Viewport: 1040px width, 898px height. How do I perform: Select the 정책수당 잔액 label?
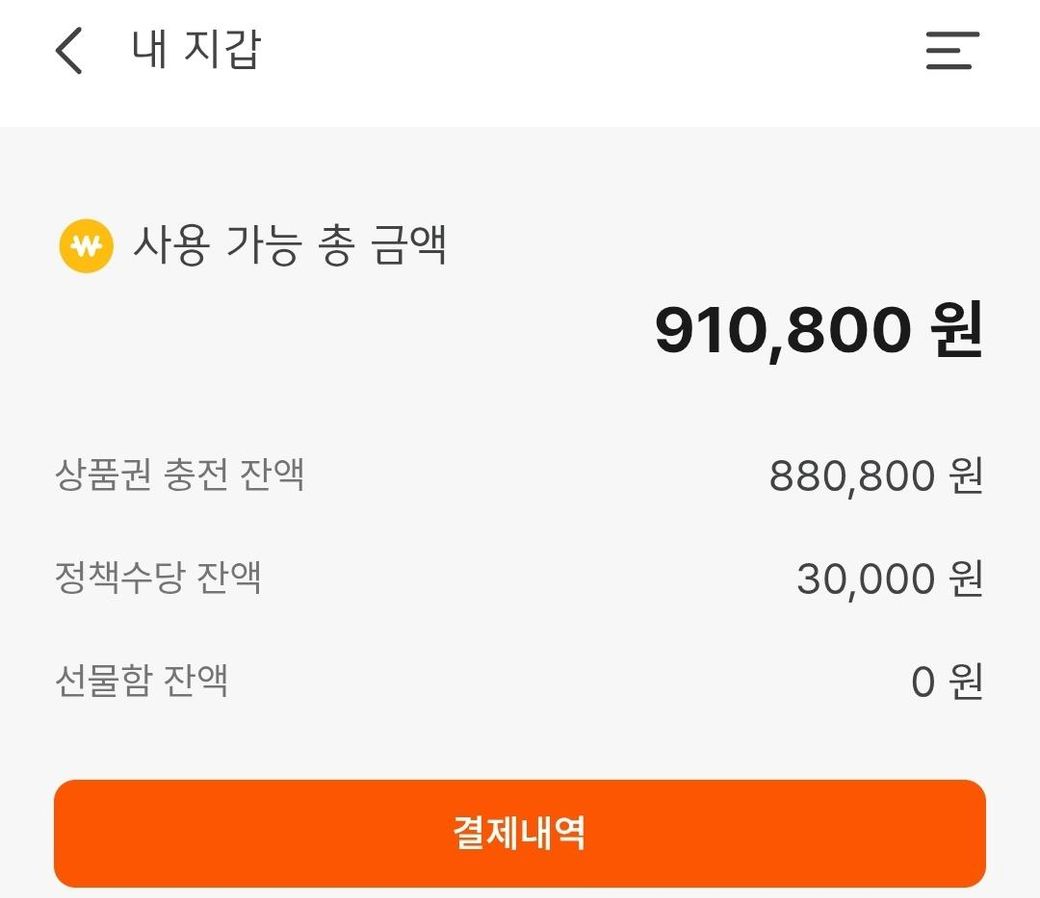(158, 578)
